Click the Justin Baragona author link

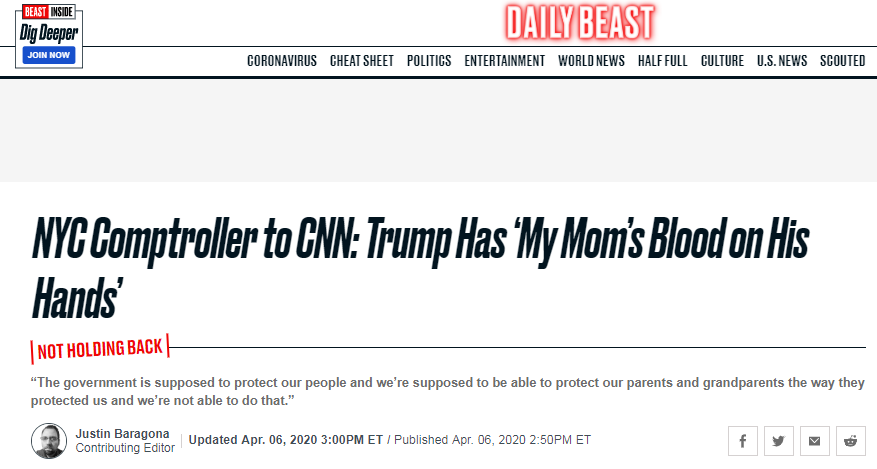pyautogui.click(x=123, y=433)
